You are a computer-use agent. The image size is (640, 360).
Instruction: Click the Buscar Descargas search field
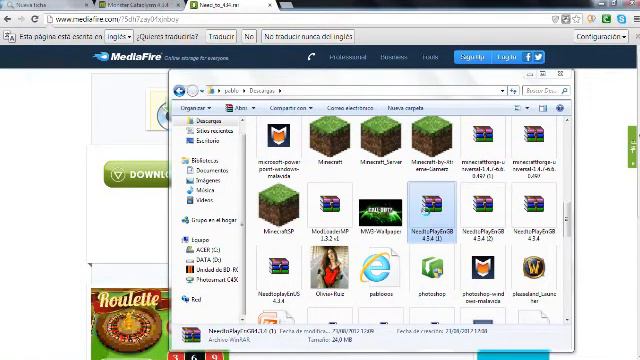pyautogui.click(x=546, y=91)
